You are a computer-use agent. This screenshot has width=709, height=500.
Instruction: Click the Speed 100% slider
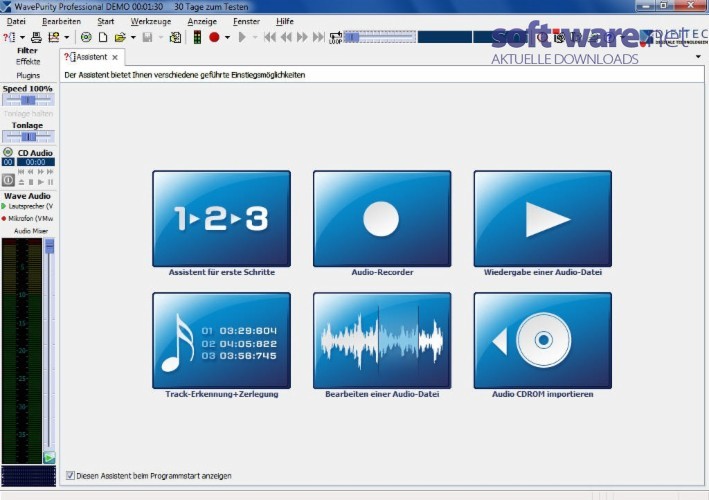28,100
